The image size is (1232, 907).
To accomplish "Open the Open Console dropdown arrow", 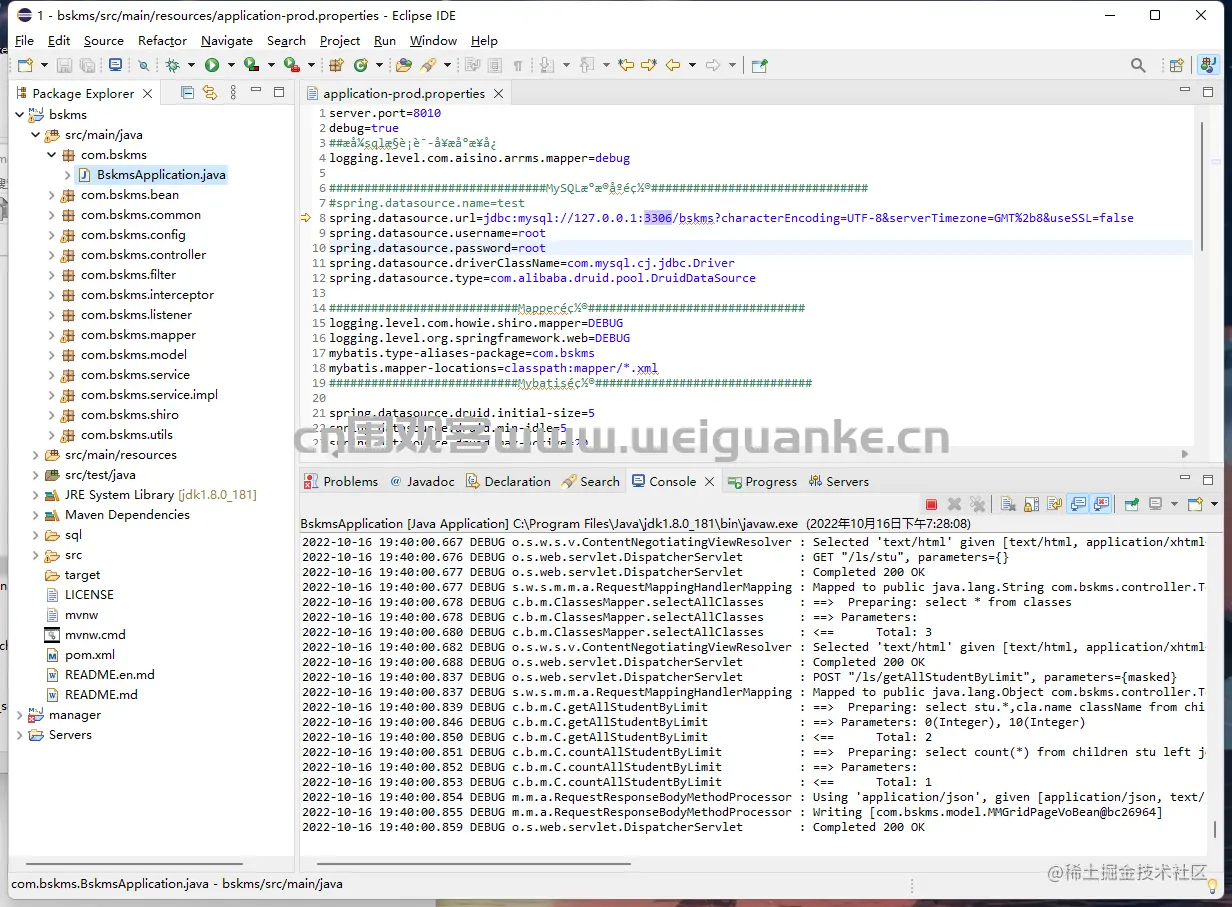I will click(1214, 504).
